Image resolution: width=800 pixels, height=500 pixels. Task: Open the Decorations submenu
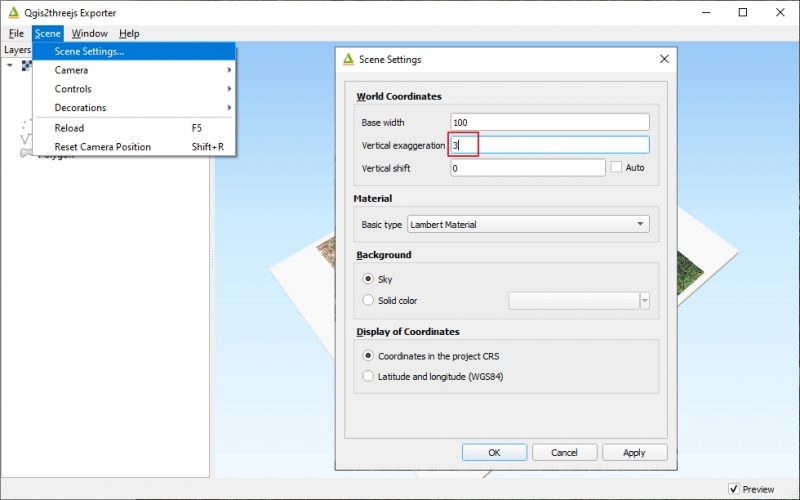click(x=134, y=108)
